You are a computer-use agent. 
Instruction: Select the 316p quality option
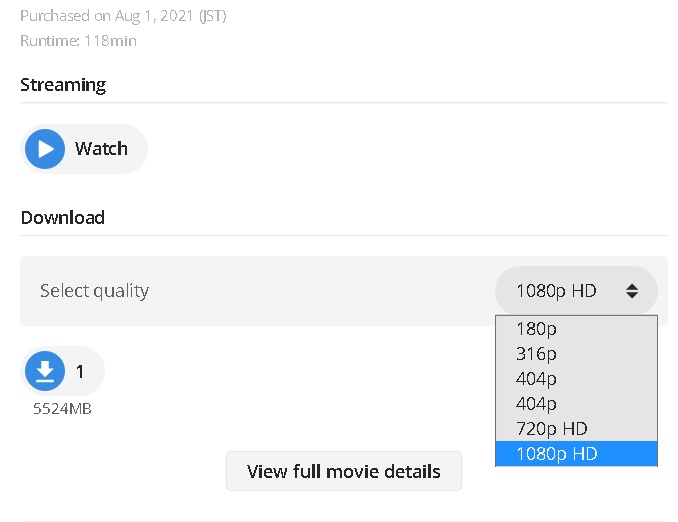coord(576,354)
